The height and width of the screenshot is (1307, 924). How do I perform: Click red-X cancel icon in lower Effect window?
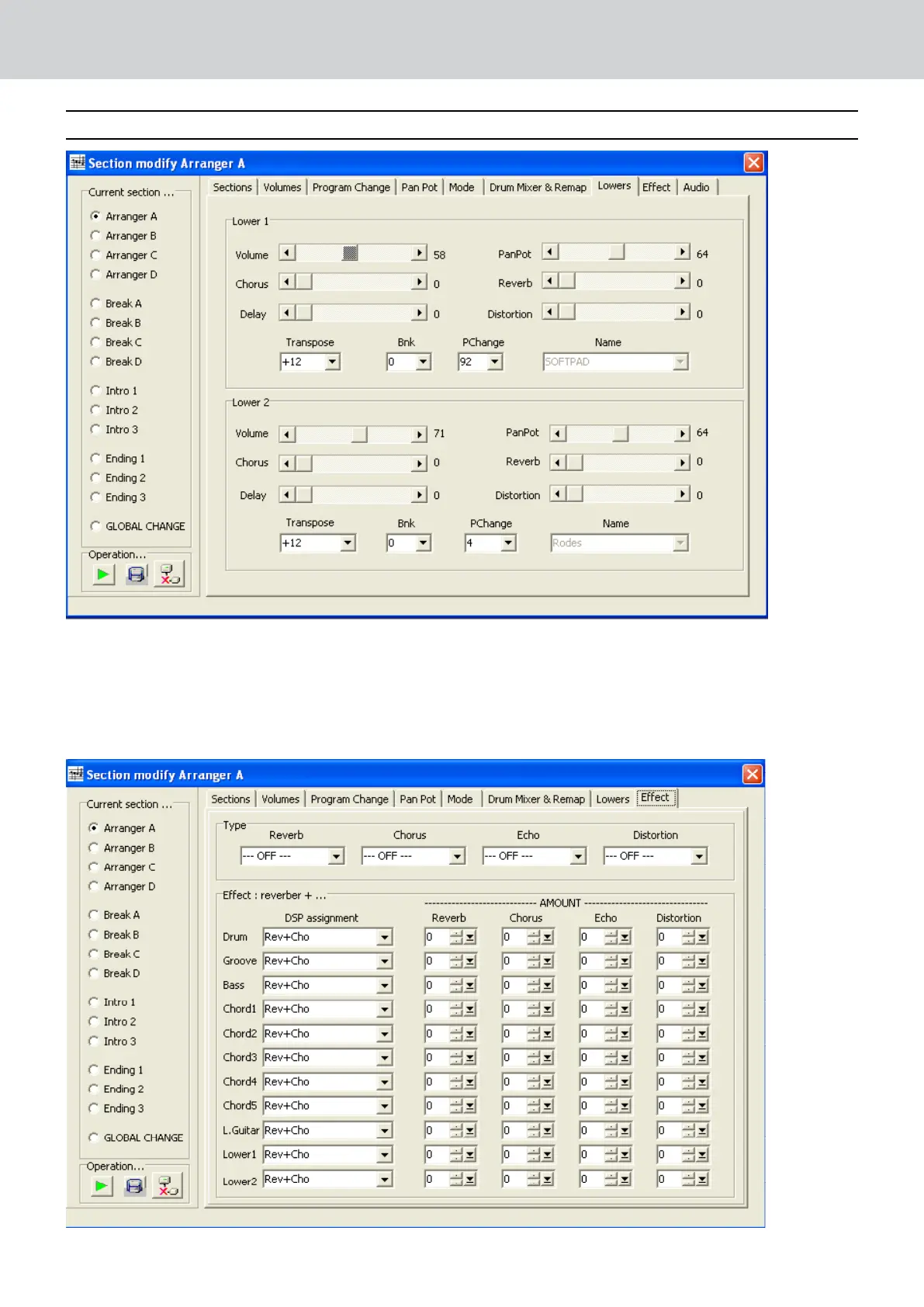(167, 1186)
